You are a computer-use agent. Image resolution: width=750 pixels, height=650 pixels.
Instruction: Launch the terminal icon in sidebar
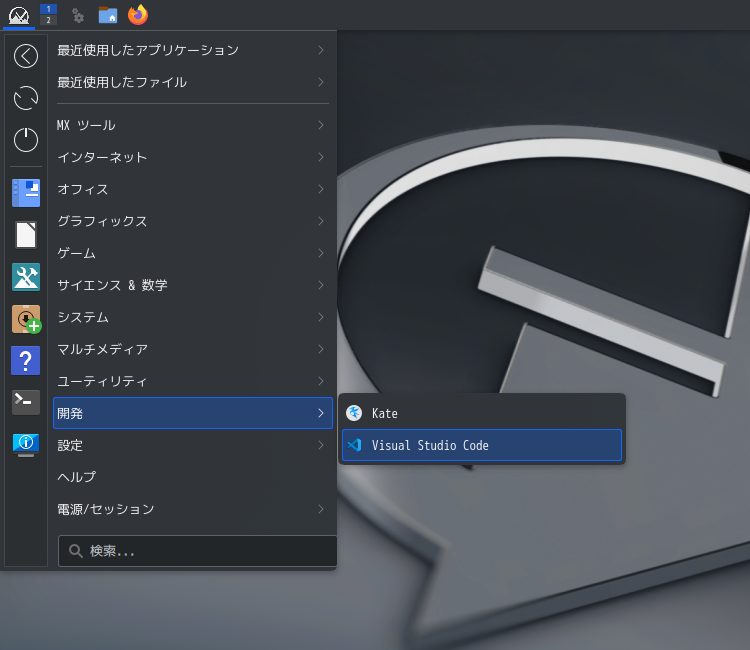26,402
